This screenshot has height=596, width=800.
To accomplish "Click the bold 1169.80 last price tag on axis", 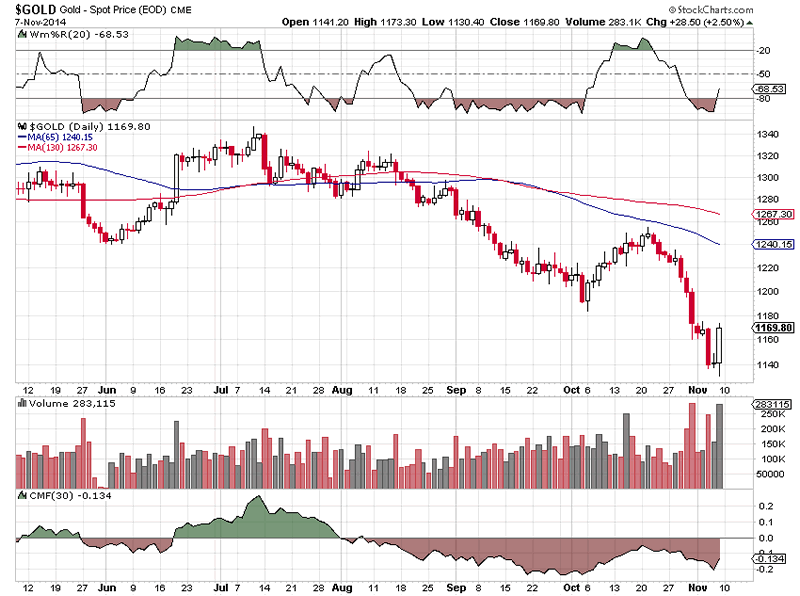I will [773, 328].
